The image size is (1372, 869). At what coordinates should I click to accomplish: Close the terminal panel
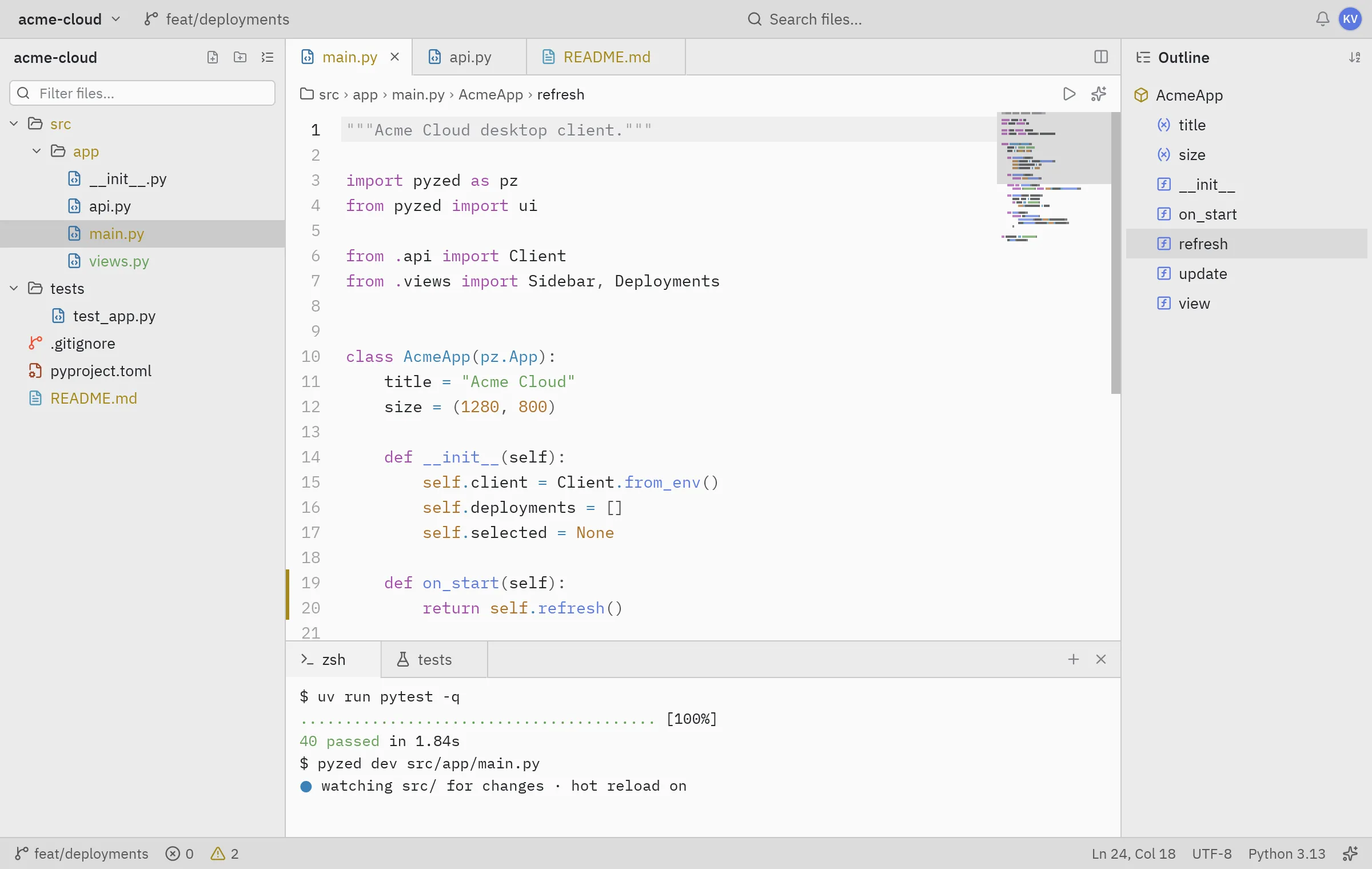[x=1101, y=659]
